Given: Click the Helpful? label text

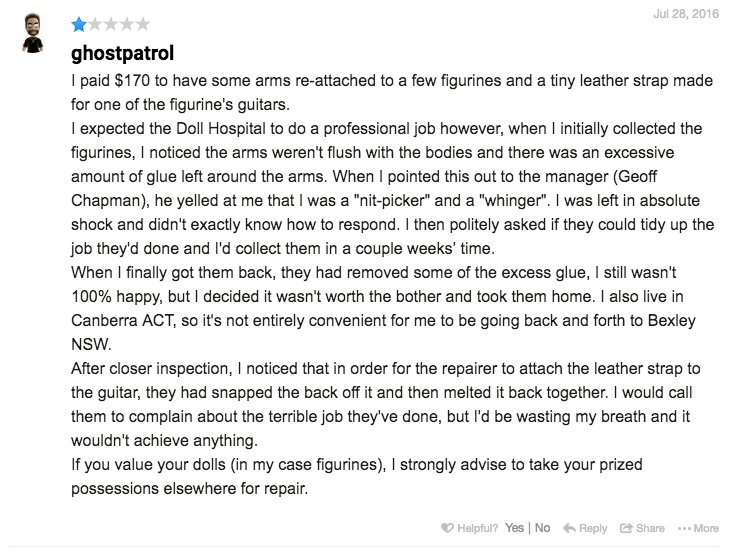Looking at the screenshot, I should [x=477, y=528].
